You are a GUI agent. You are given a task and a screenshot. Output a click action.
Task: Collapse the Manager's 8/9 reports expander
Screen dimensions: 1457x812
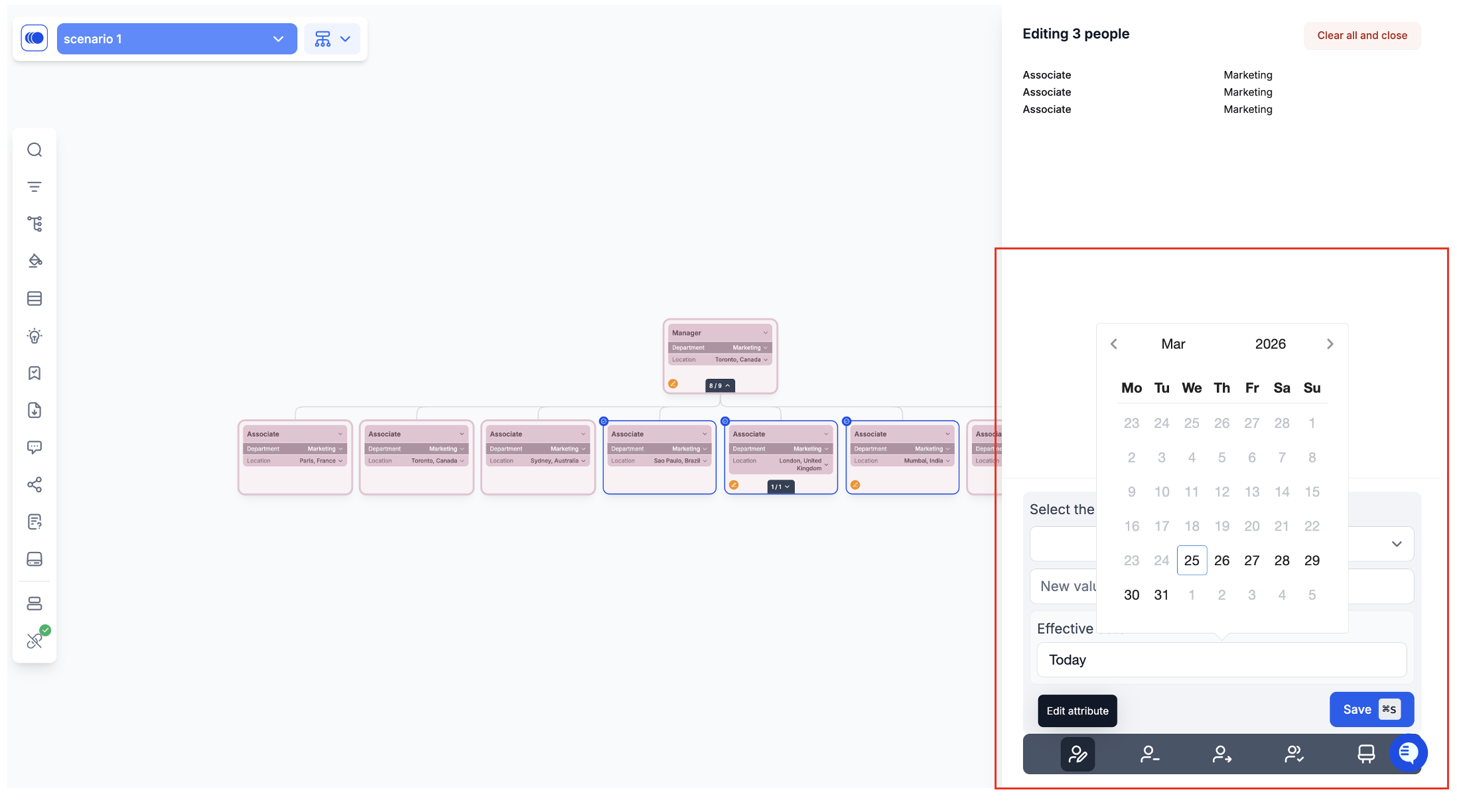coord(719,385)
